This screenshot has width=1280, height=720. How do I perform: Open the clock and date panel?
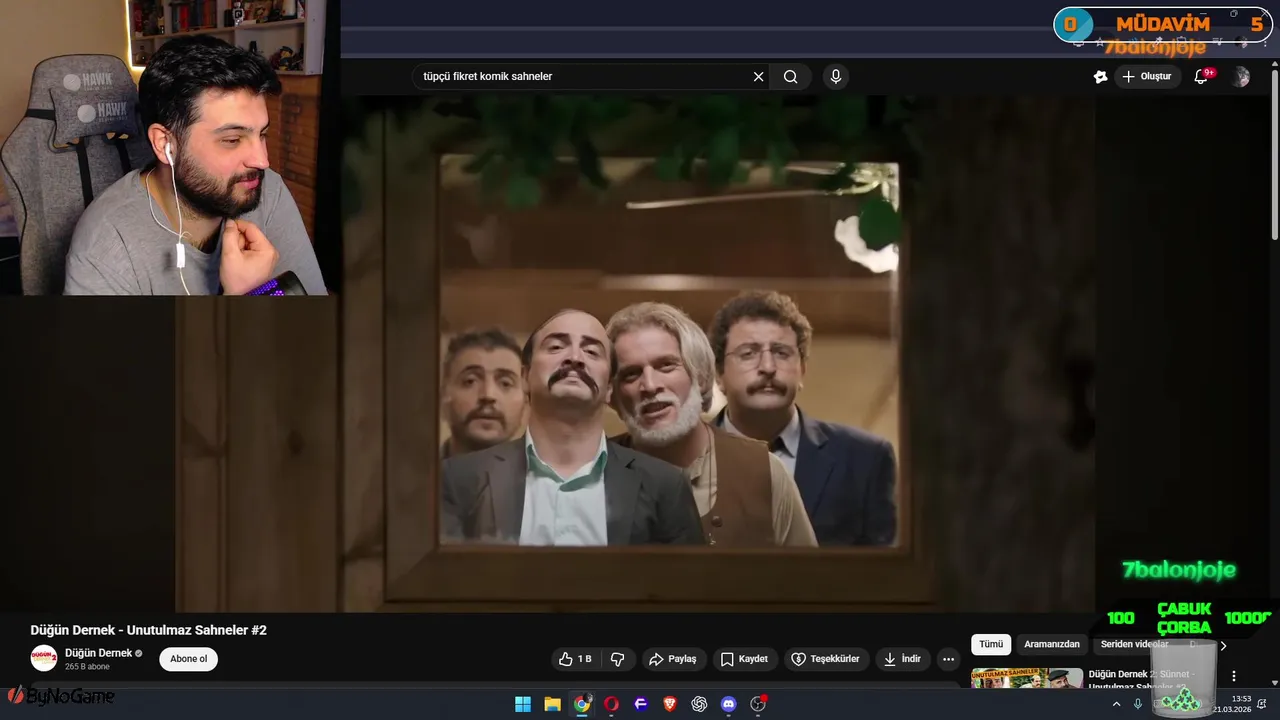tap(1232, 704)
